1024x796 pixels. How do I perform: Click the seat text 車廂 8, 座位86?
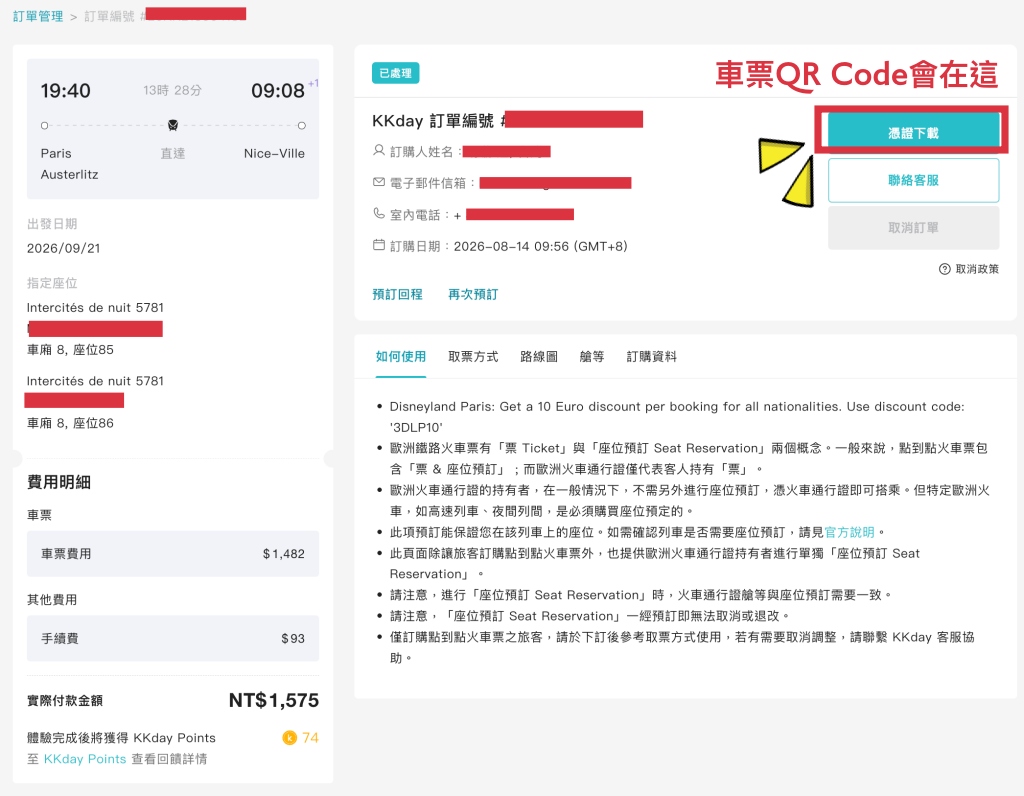(70, 423)
